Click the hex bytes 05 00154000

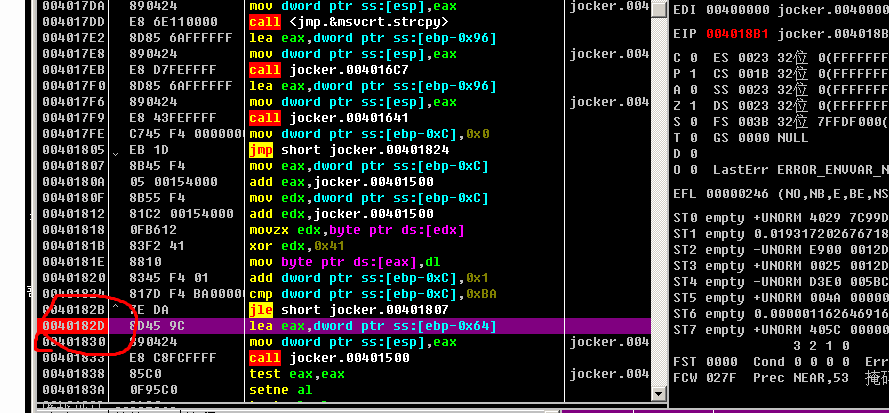[173, 182]
